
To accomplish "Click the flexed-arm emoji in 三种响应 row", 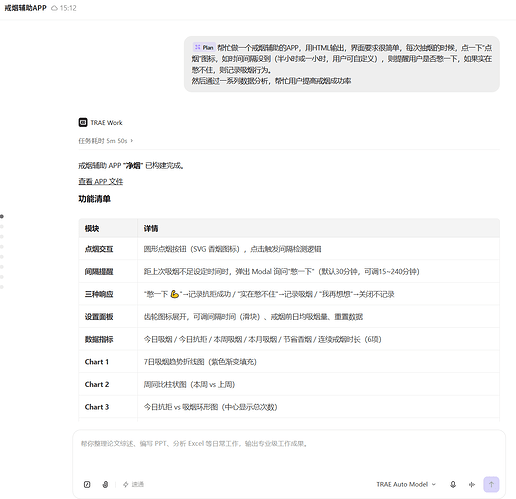I will [x=175, y=294].
